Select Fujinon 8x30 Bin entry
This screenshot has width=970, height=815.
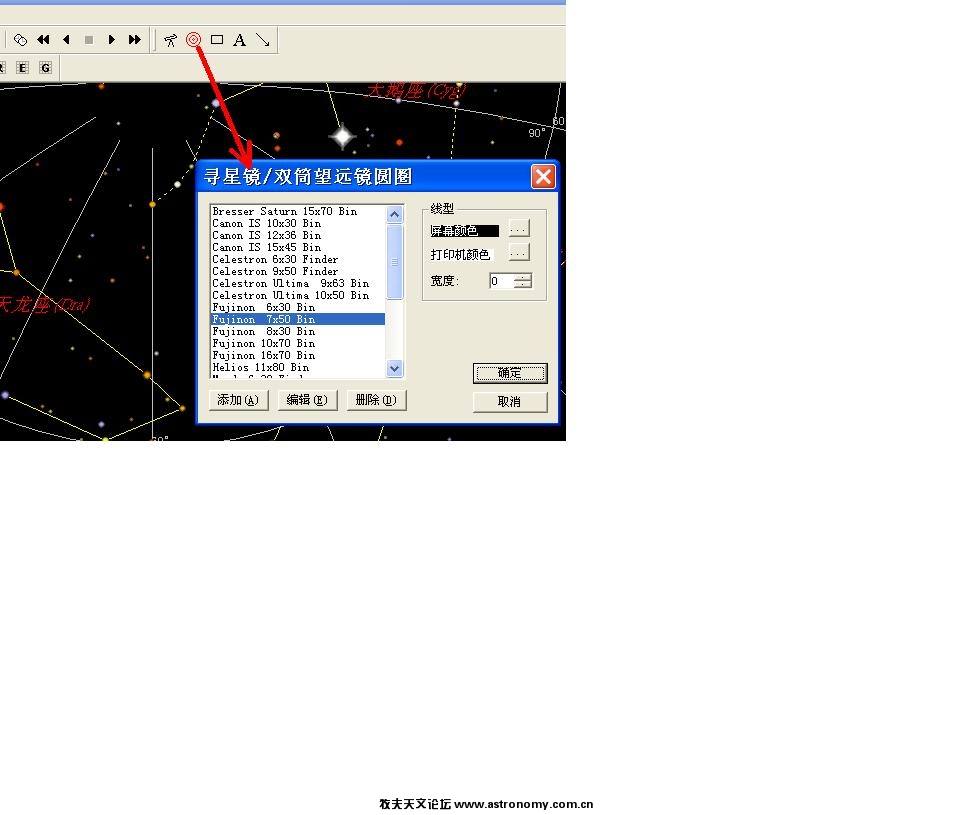298,331
